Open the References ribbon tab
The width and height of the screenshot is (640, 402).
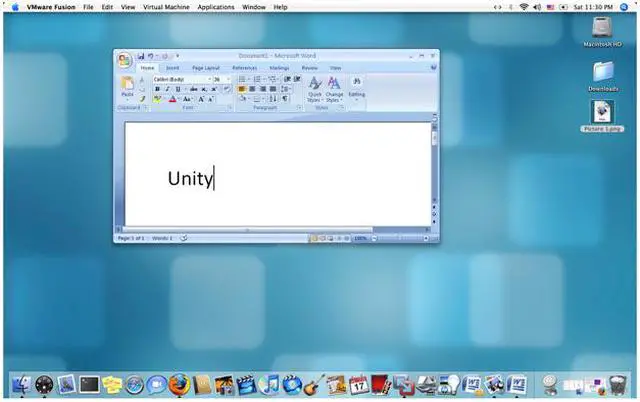point(244,68)
